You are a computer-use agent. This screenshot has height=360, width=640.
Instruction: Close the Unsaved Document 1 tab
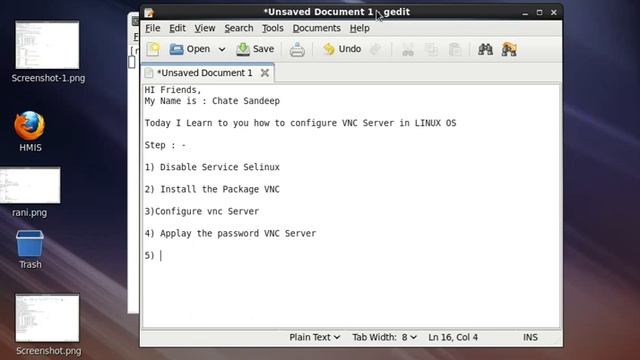[264, 73]
